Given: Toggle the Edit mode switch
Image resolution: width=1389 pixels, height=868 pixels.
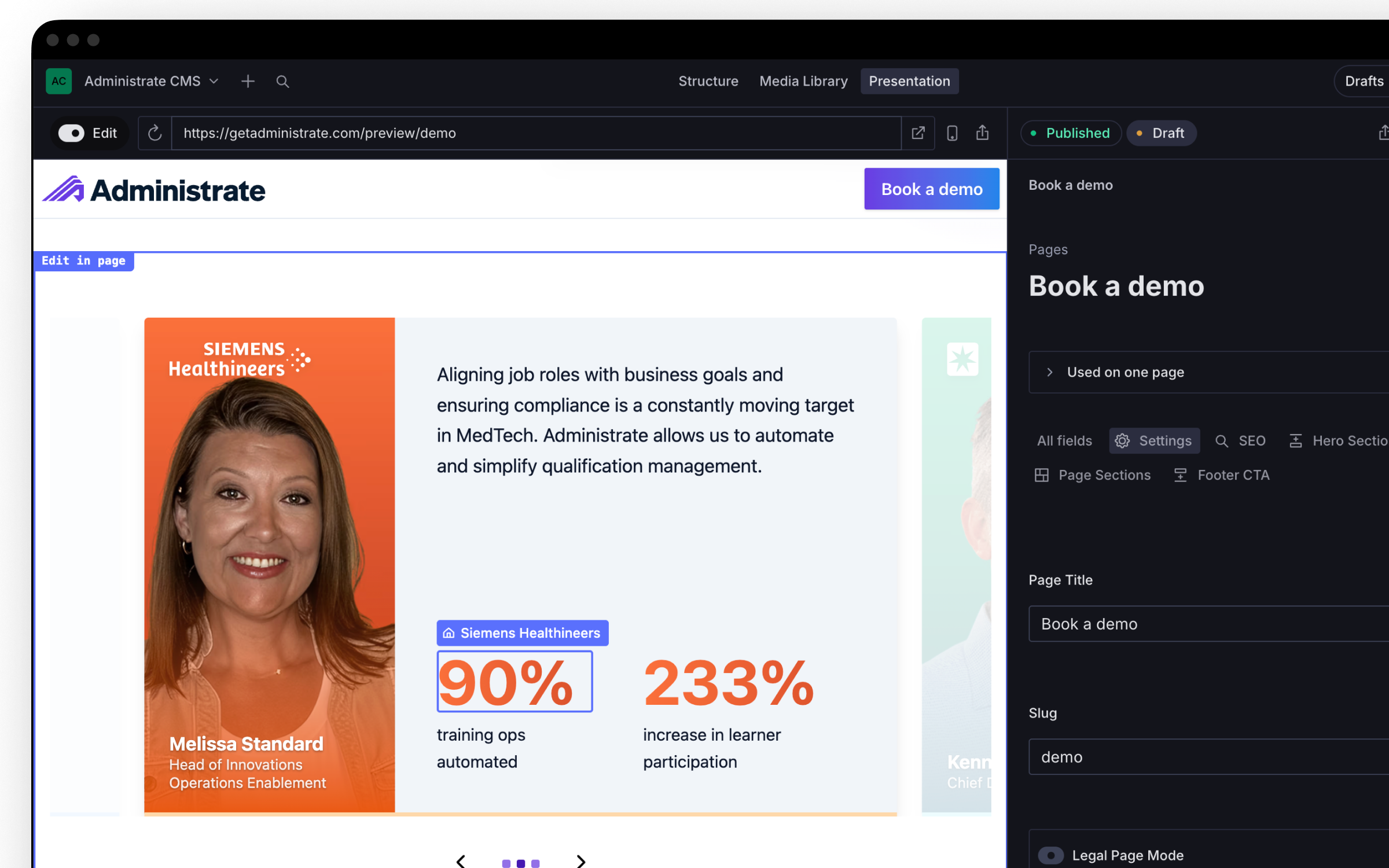Looking at the screenshot, I should pos(71,133).
